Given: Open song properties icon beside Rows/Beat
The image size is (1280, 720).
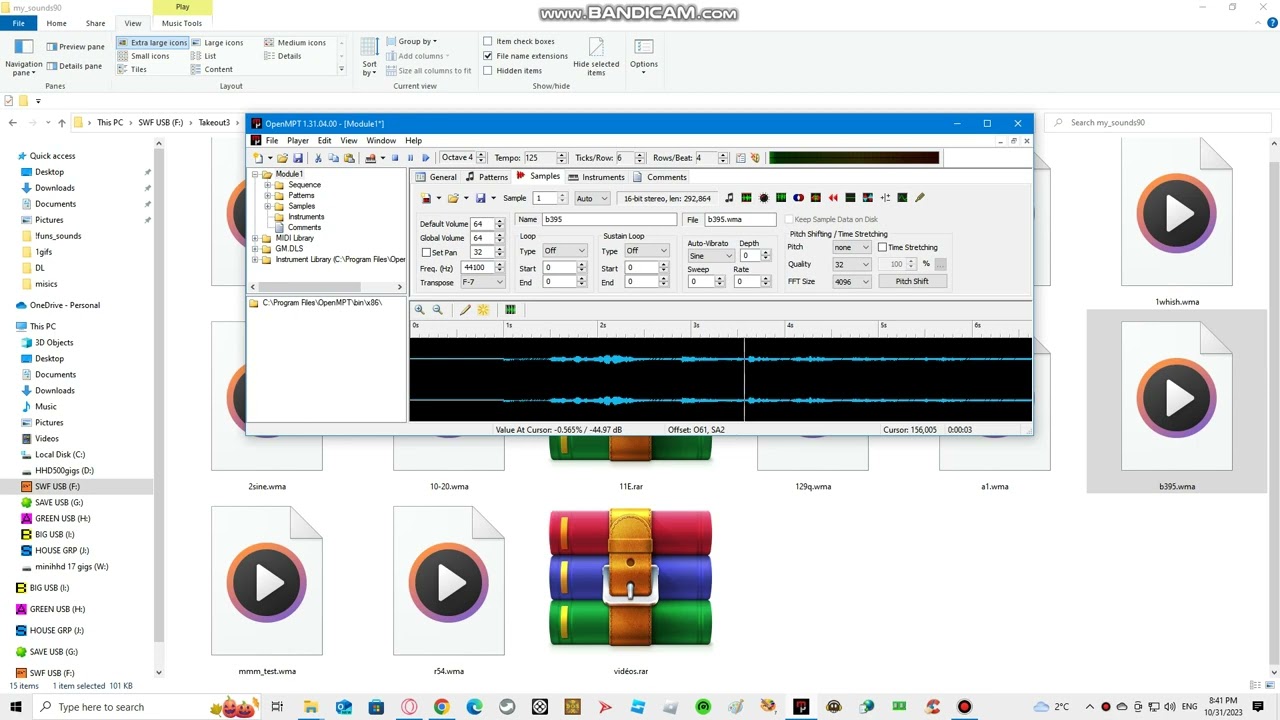Looking at the screenshot, I should tap(740, 158).
